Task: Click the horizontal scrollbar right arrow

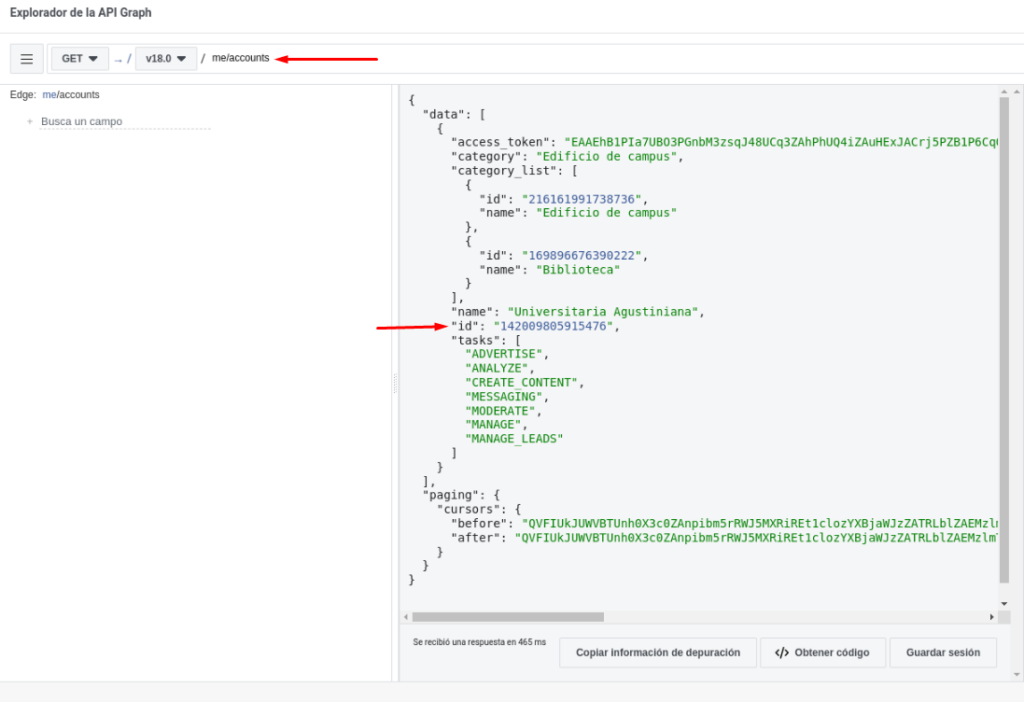Action: click(992, 617)
